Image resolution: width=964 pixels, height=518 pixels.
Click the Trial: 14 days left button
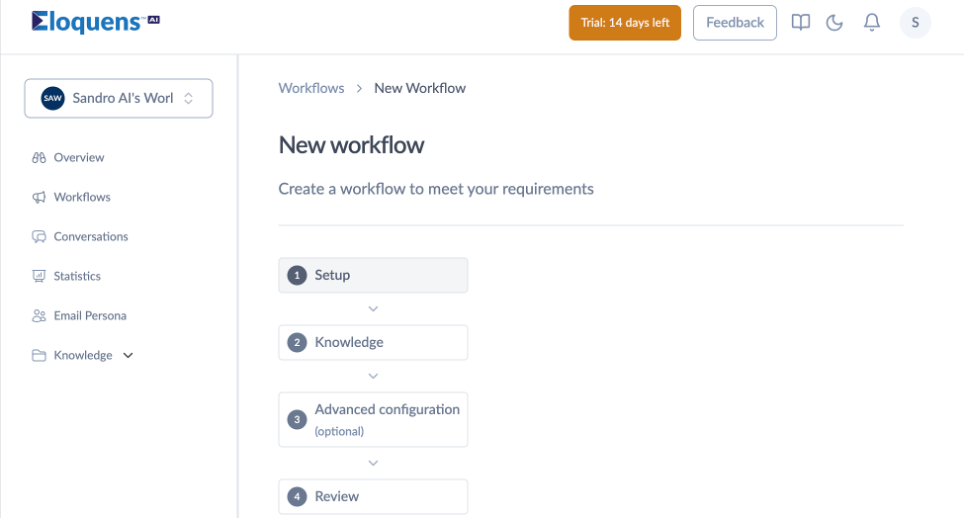[x=625, y=23]
